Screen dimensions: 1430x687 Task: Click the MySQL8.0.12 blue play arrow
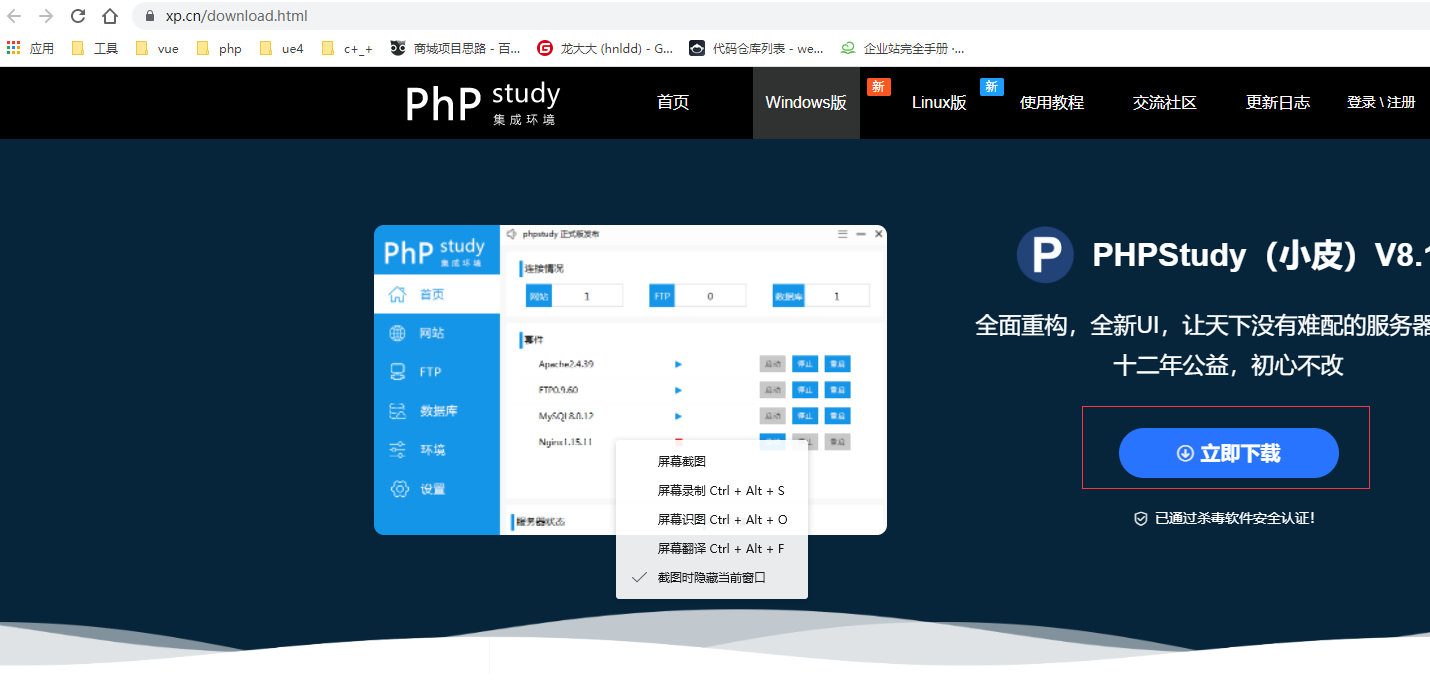click(679, 416)
